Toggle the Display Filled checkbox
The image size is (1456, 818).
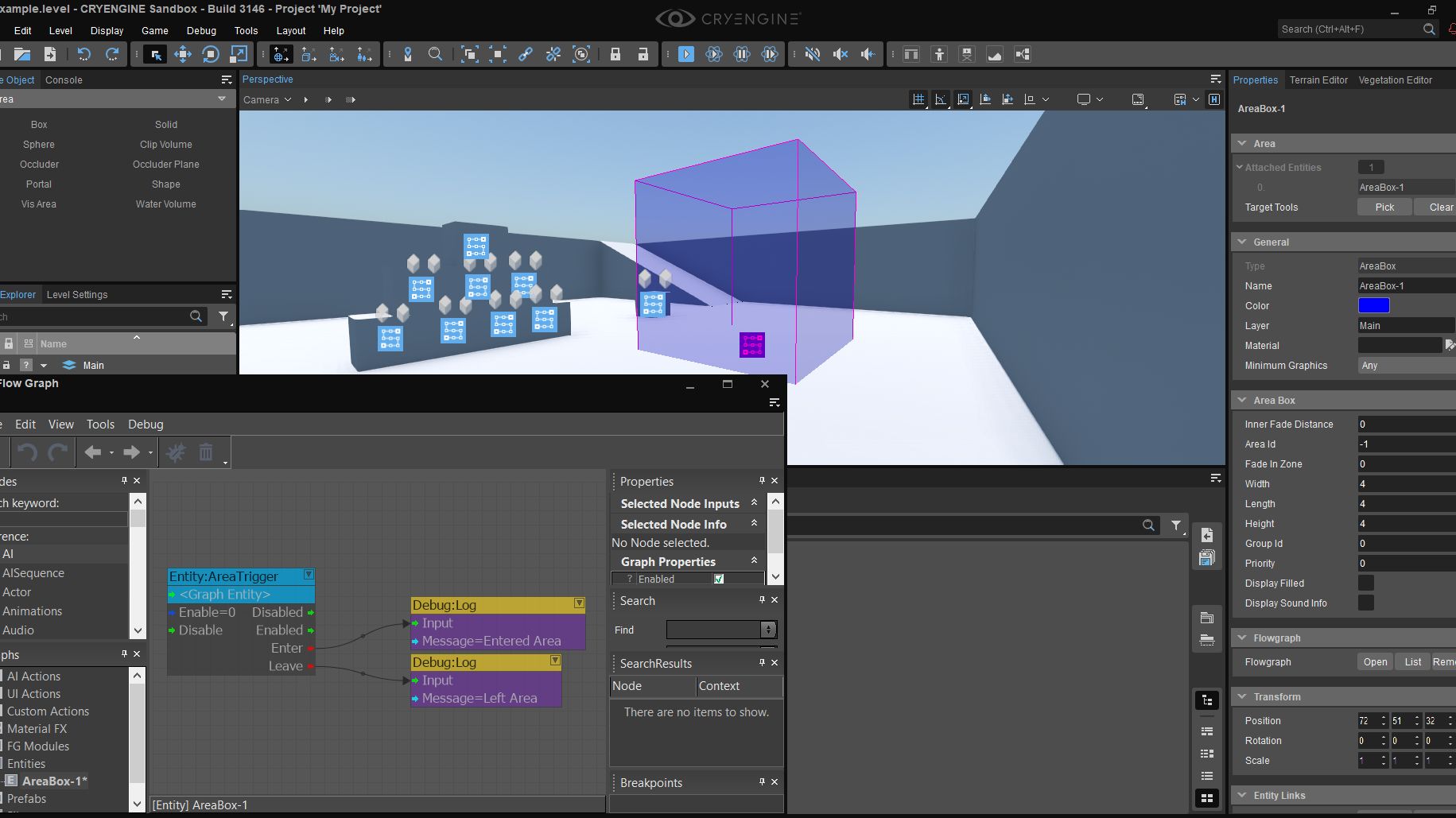click(1366, 583)
